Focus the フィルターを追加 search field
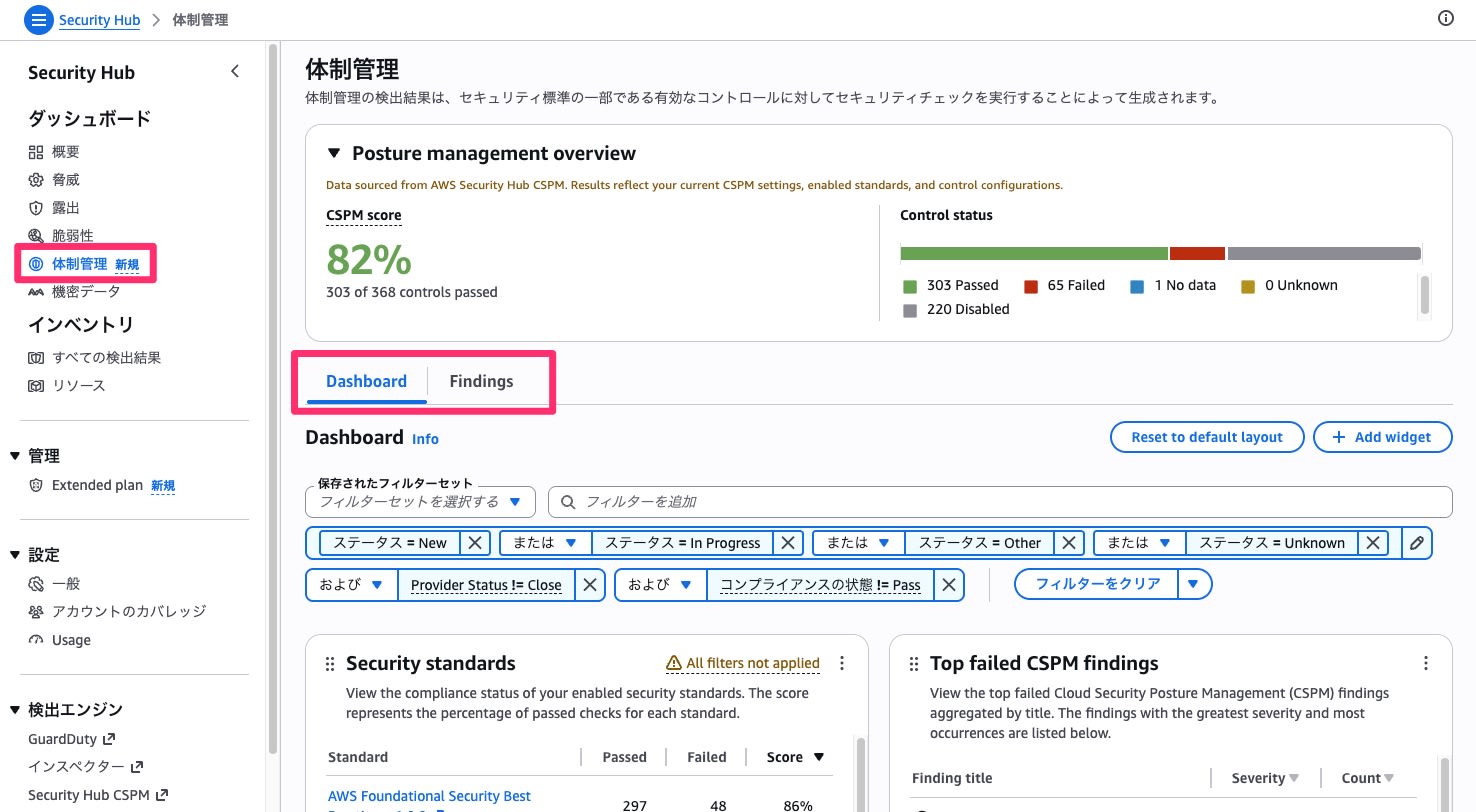 pos(1000,501)
